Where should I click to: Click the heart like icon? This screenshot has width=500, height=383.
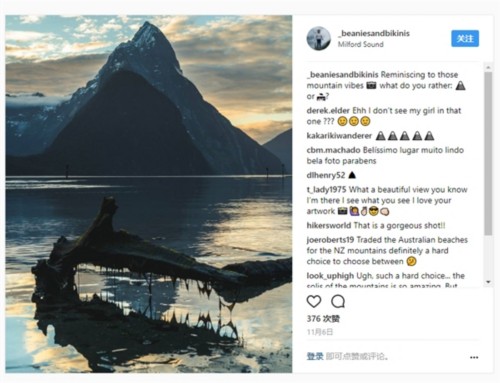pos(314,301)
